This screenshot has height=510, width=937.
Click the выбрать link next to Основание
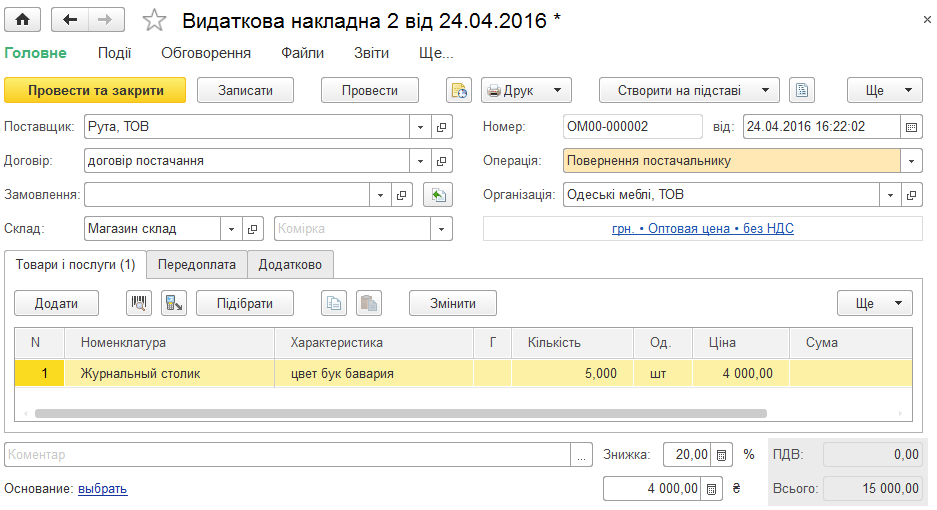(x=103, y=489)
